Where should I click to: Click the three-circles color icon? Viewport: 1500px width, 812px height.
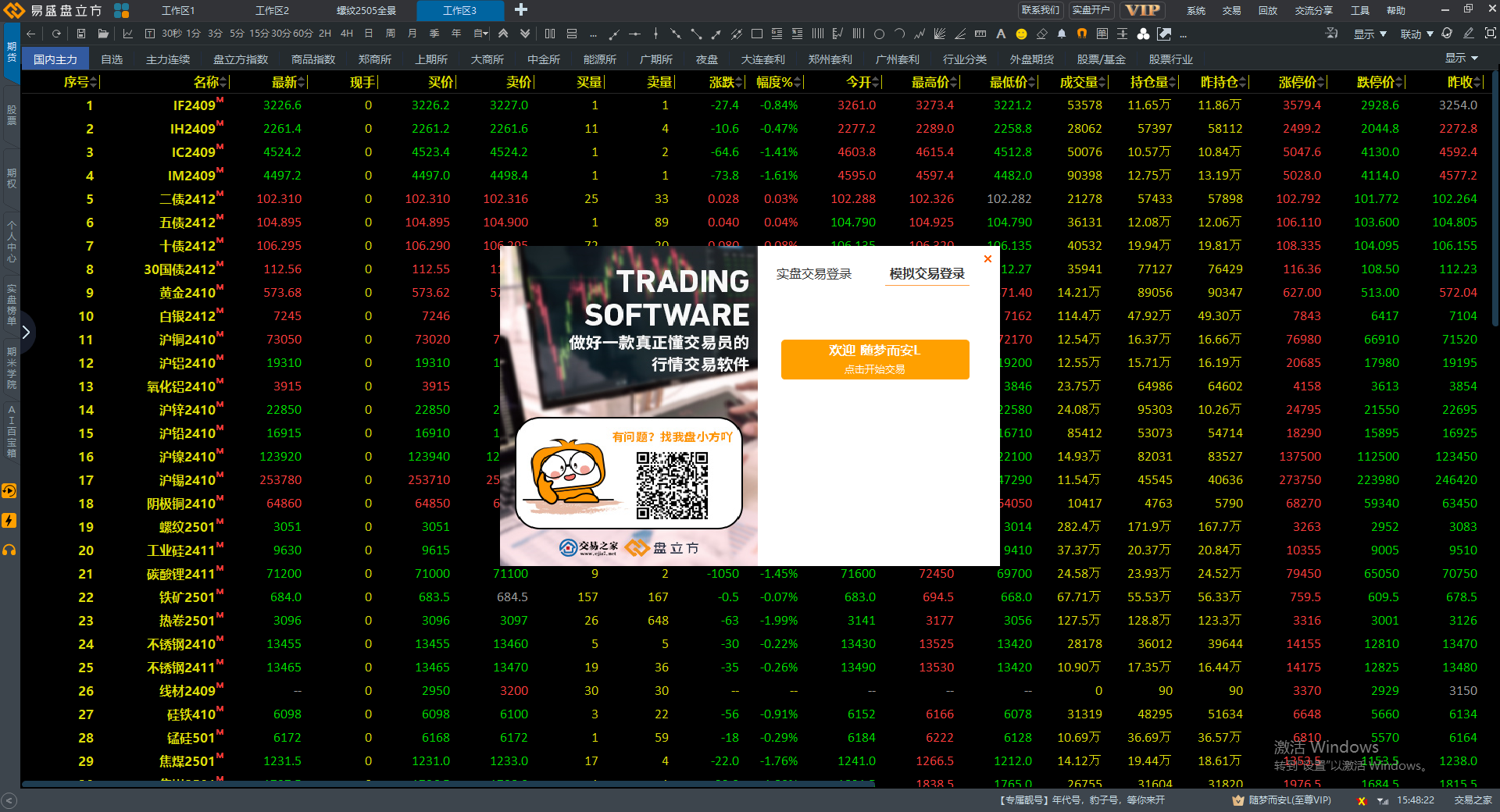pos(1143,34)
